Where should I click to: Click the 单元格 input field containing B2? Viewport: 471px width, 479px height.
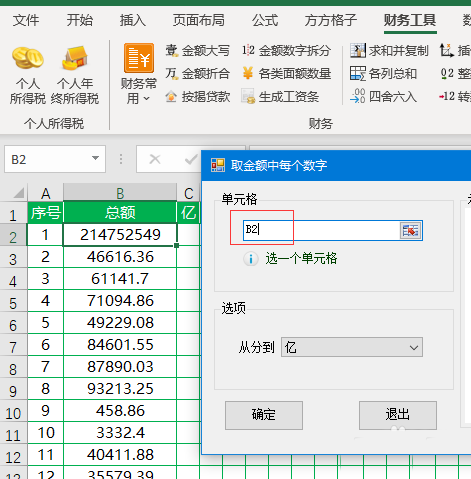tap(321, 230)
